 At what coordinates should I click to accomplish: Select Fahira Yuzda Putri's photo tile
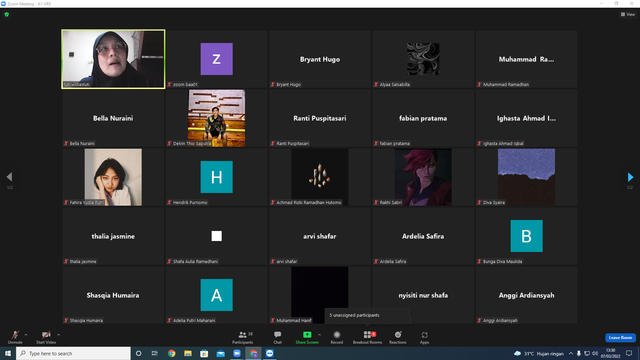pos(113,177)
